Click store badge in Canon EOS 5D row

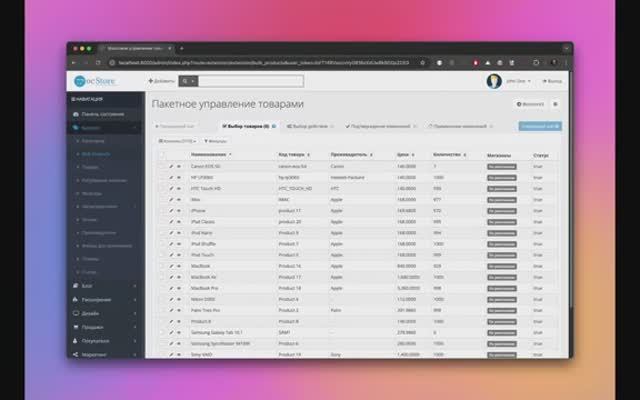(x=502, y=167)
